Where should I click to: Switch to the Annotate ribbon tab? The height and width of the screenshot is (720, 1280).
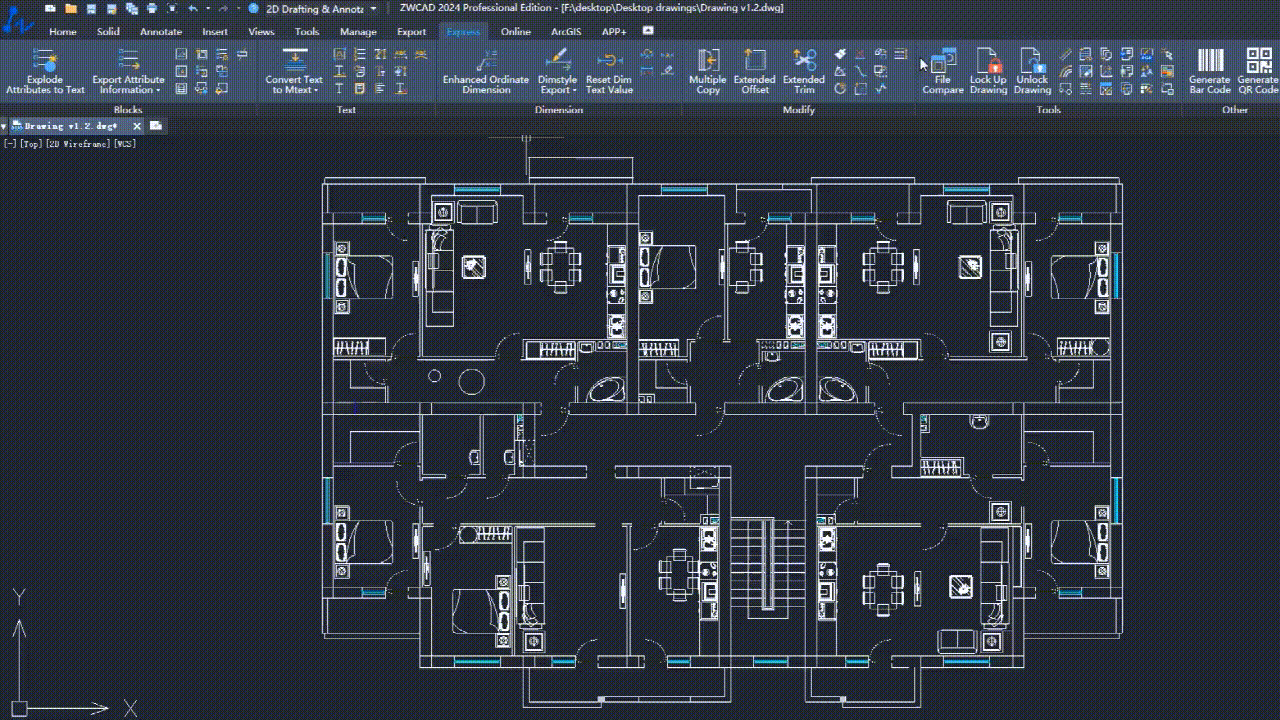click(161, 31)
